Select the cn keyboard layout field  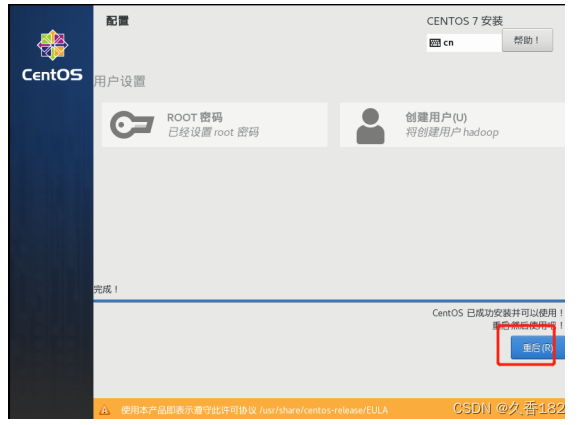[x=464, y=43]
